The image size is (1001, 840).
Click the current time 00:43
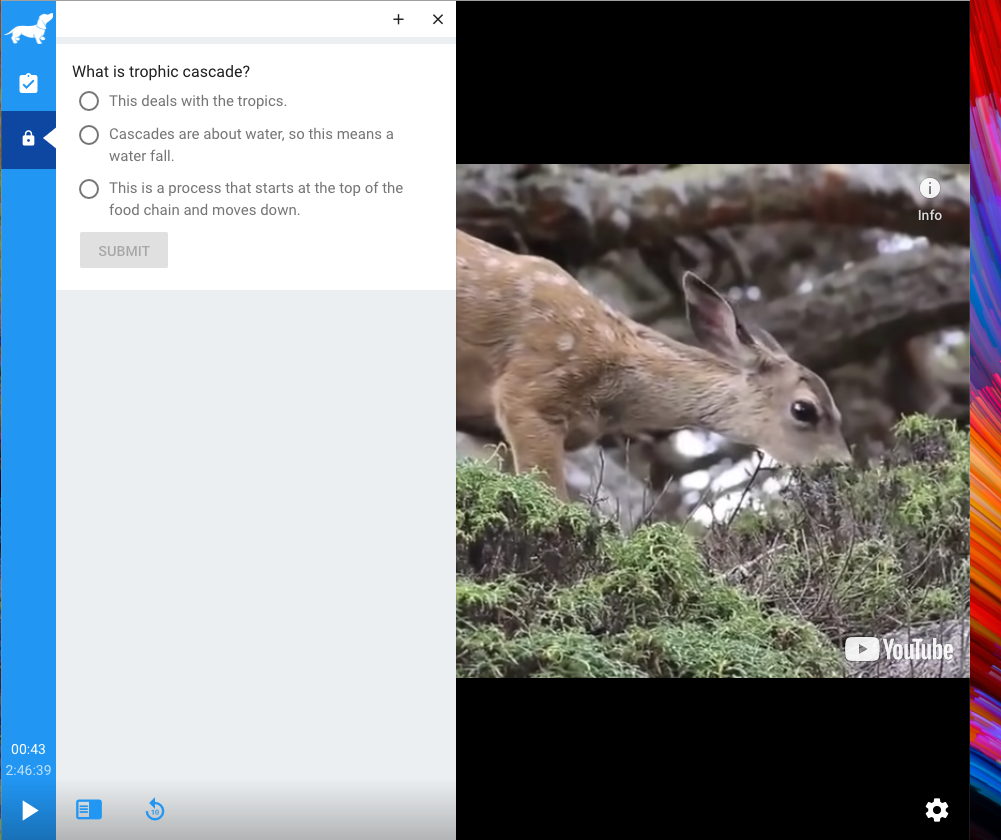click(28, 749)
